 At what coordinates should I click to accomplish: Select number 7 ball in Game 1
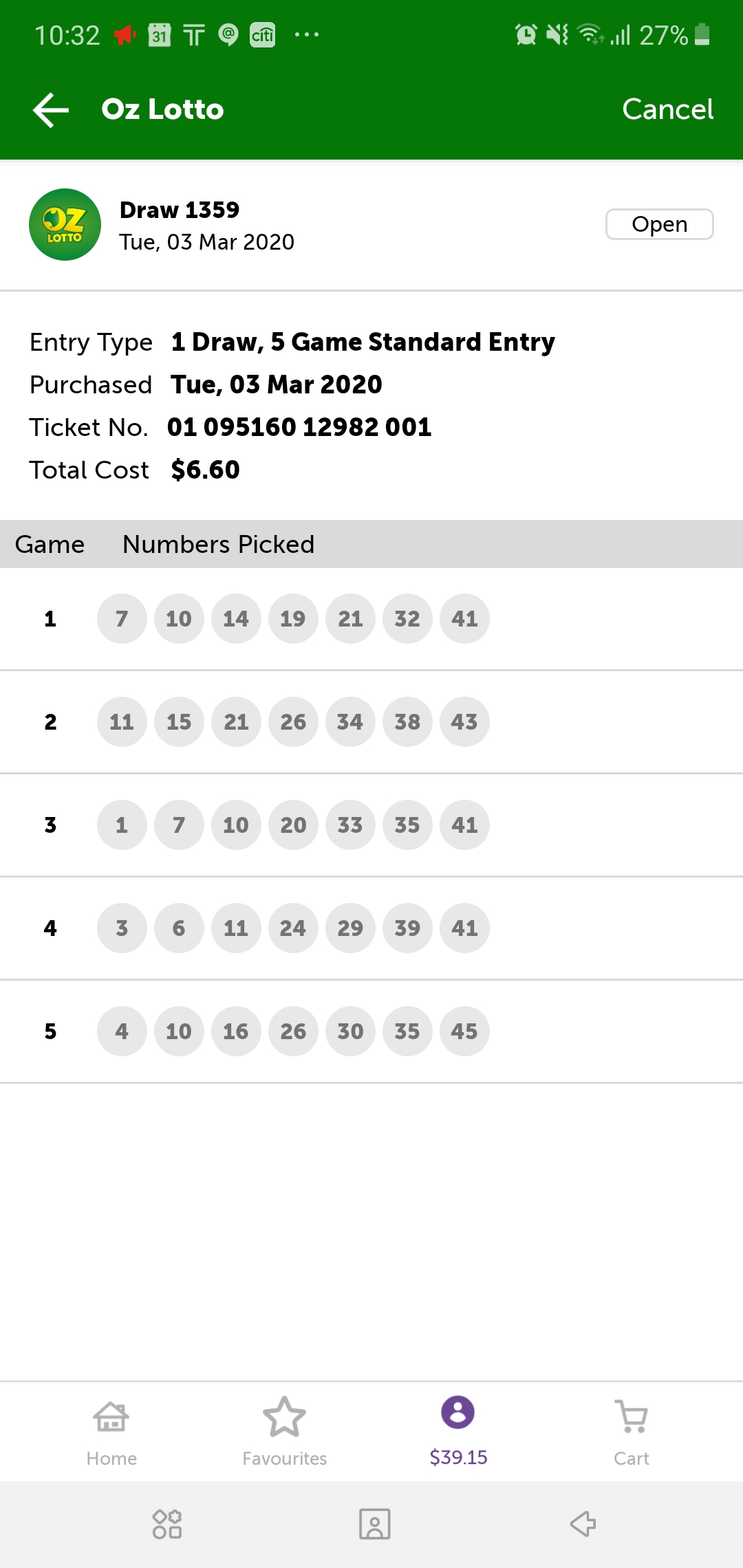pyautogui.click(x=122, y=619)
